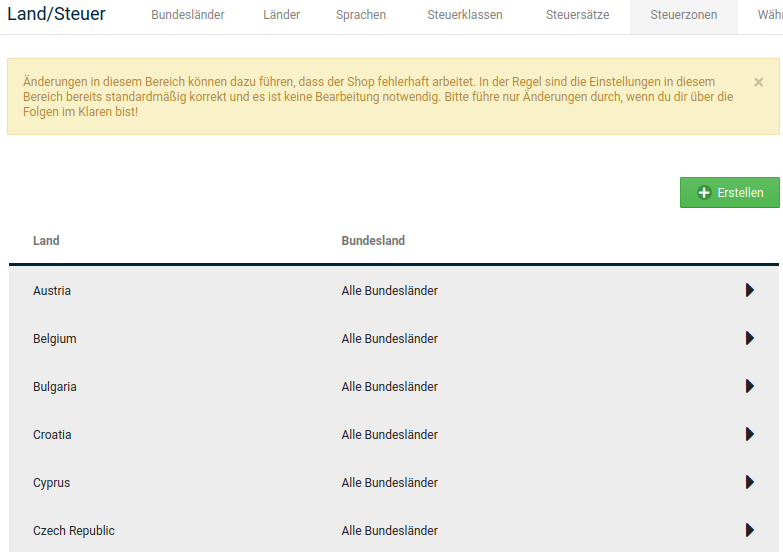The image size is (783, 552).
Task: Sort by the Land column header
Action: pyautogui.click(x=46, y=241)
